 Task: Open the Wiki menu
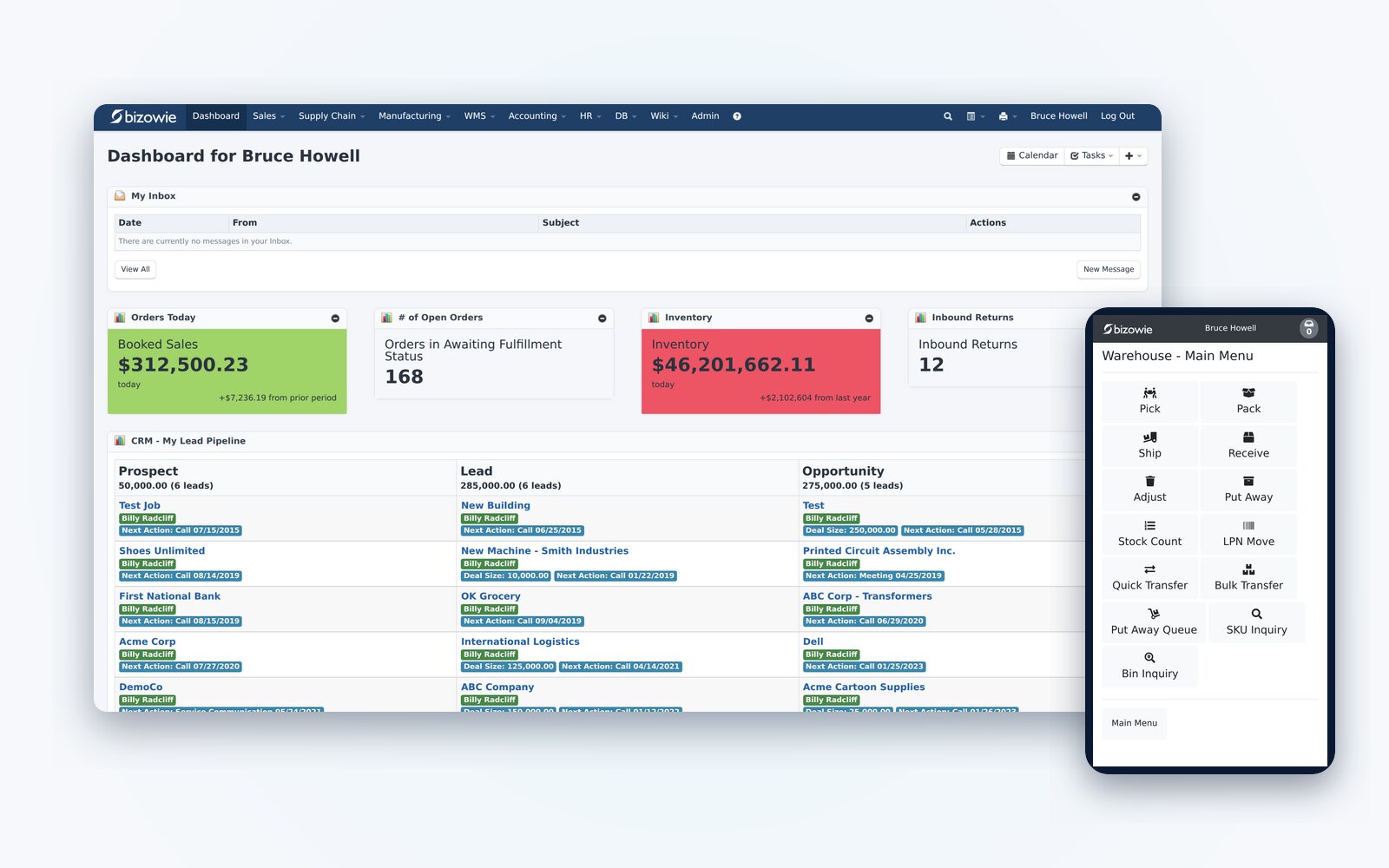click(664, 116)
